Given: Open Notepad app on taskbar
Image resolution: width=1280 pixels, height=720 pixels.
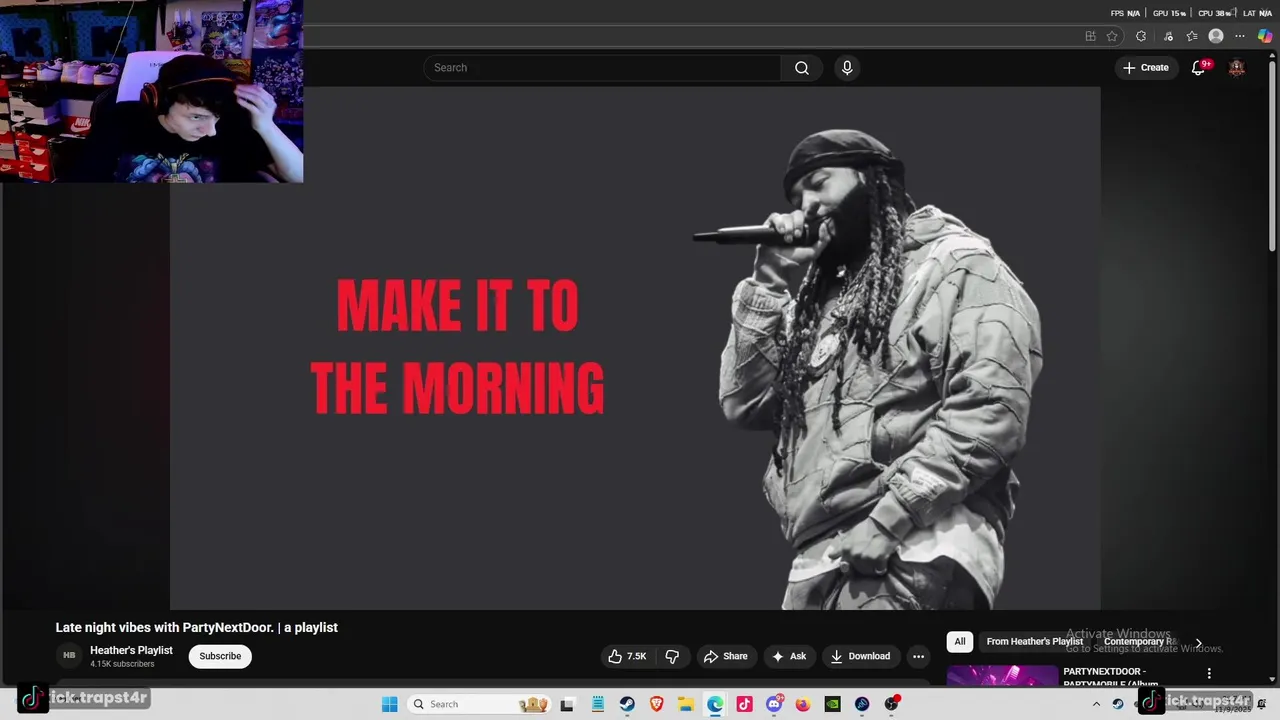Looking at the screenshot, I should 597,704.
